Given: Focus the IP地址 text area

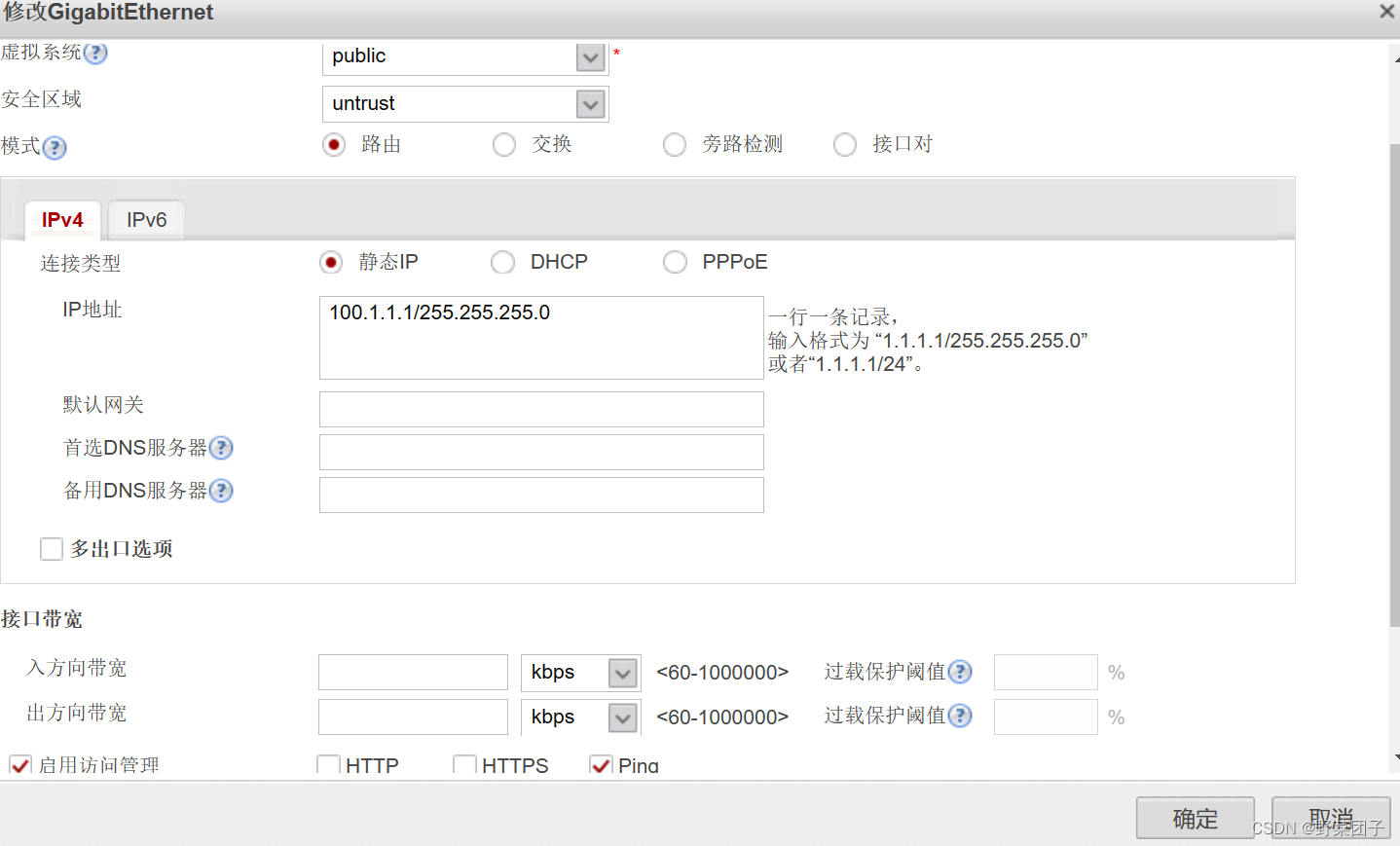Looking at the screenshot, I should coord(541,338).
